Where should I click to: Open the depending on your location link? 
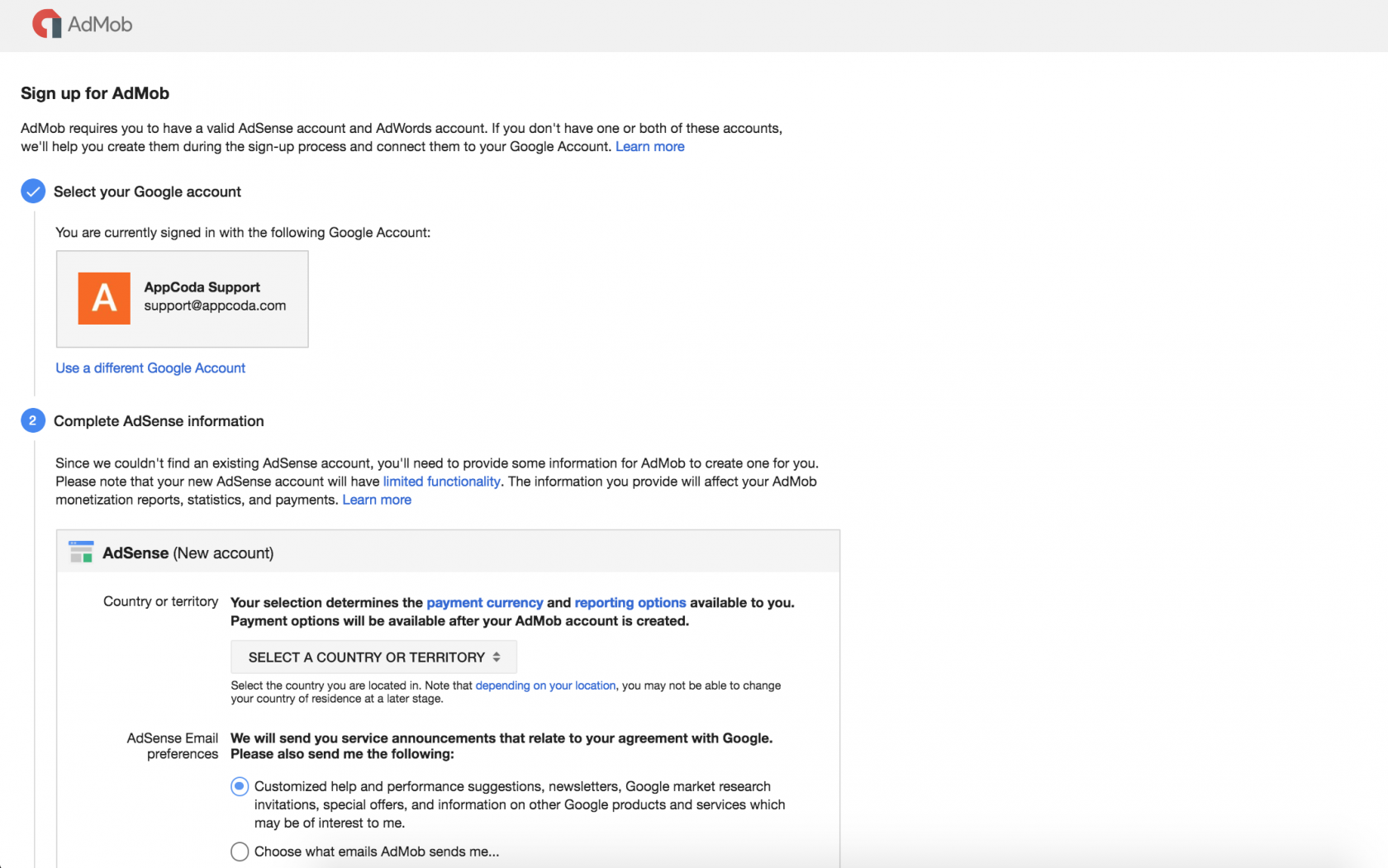[x=545, y=685]
